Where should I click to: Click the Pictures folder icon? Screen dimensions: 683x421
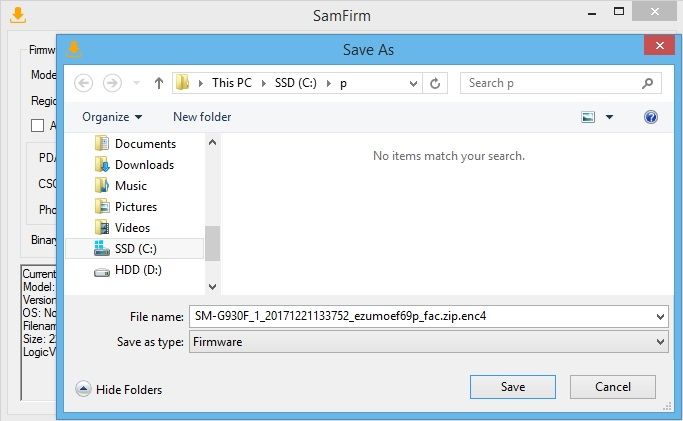101,206
